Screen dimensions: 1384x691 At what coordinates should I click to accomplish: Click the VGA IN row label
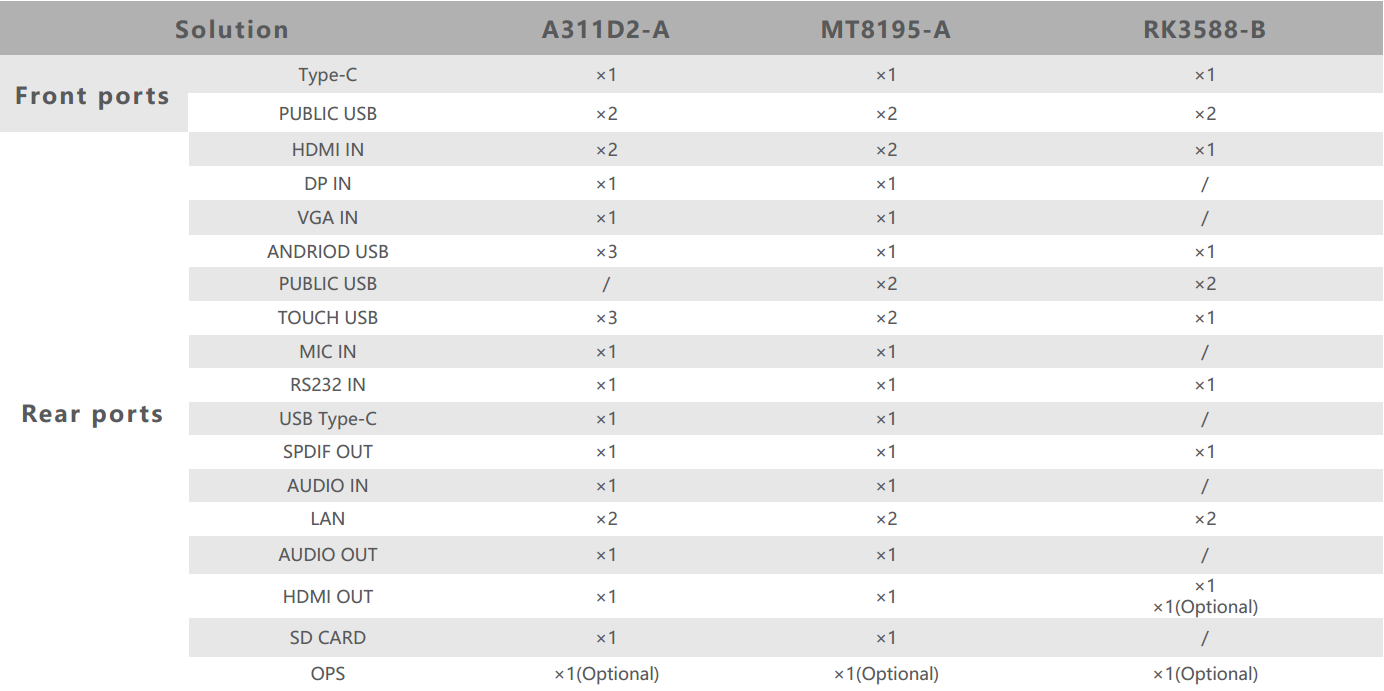tap(328, 218)
